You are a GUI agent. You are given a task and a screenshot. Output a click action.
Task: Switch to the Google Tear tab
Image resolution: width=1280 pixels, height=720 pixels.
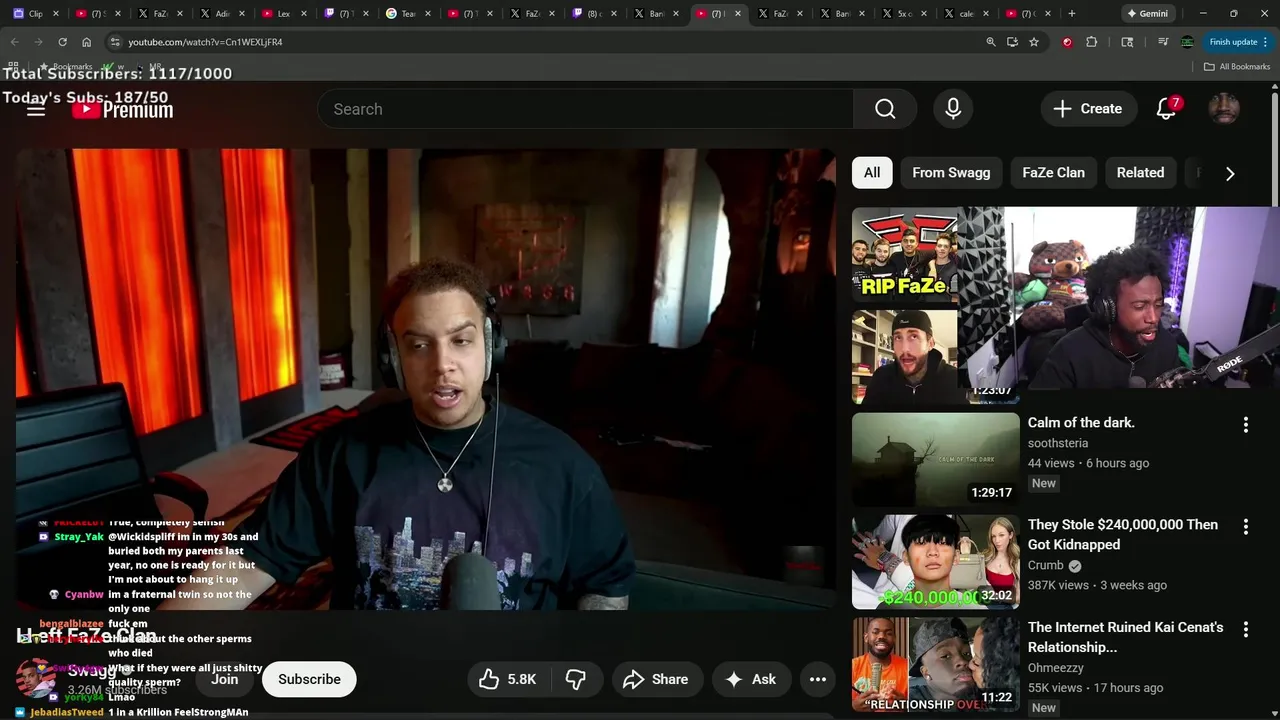[x=408, y=14]
